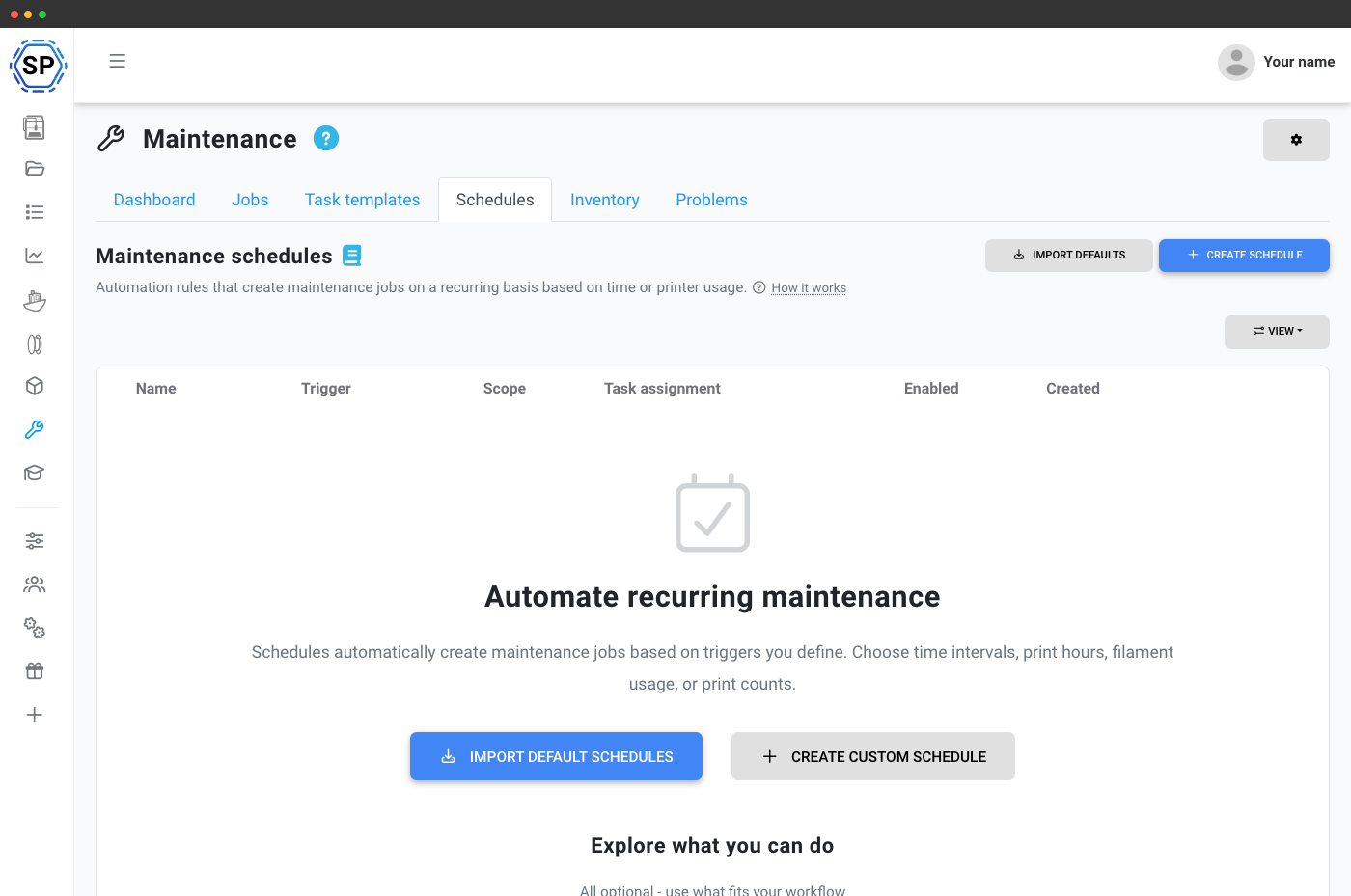Switch to the Jobs tab
1351x896 pixels.
pyautogui.click(x=250, y=200)
